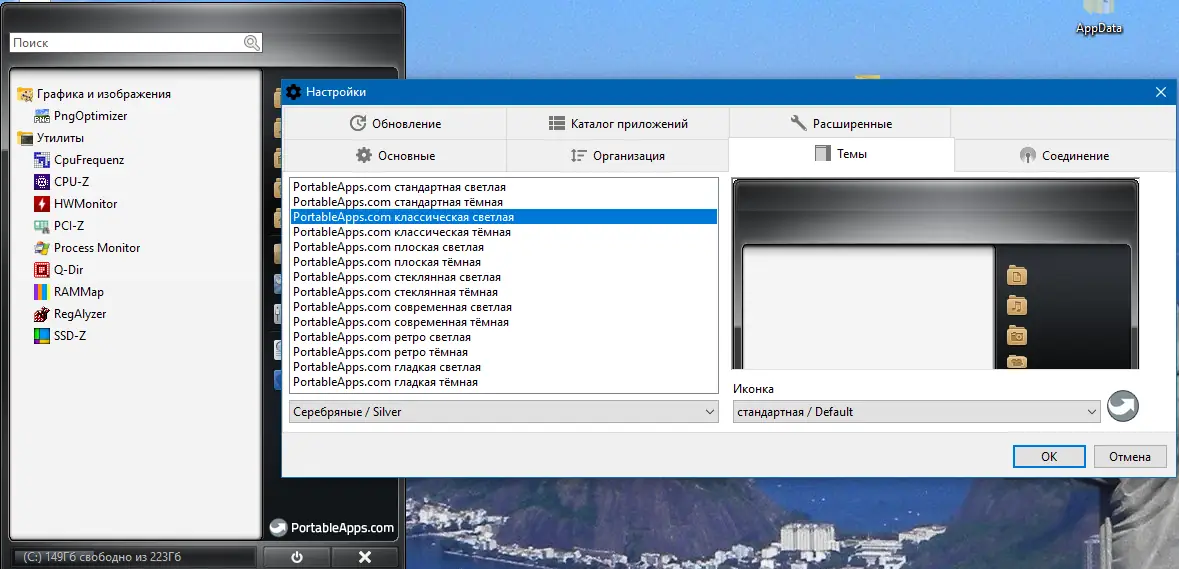This screenshot has height=569, width=1179.
Task: Open the Расширенные tab
Action: point(840,123)
